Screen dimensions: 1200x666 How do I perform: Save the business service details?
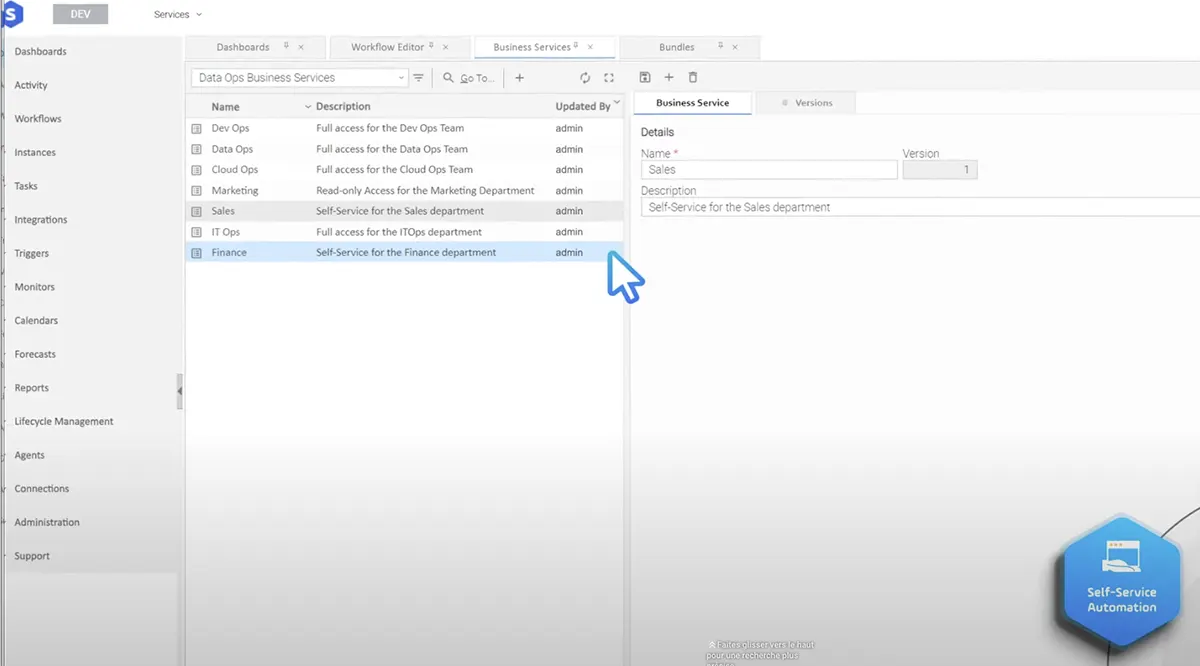(x=645, y=78)
